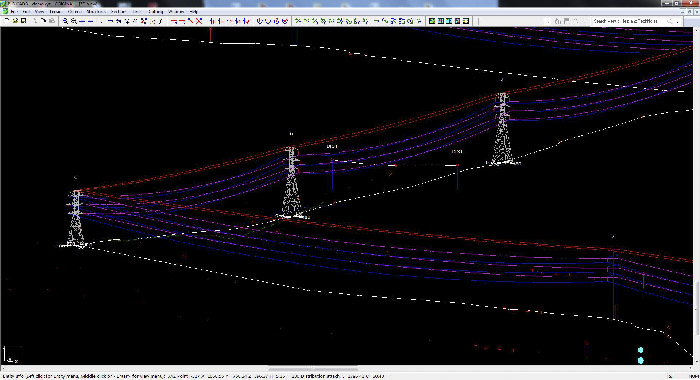Click the Save disk toolbar icon

point(24,21)
